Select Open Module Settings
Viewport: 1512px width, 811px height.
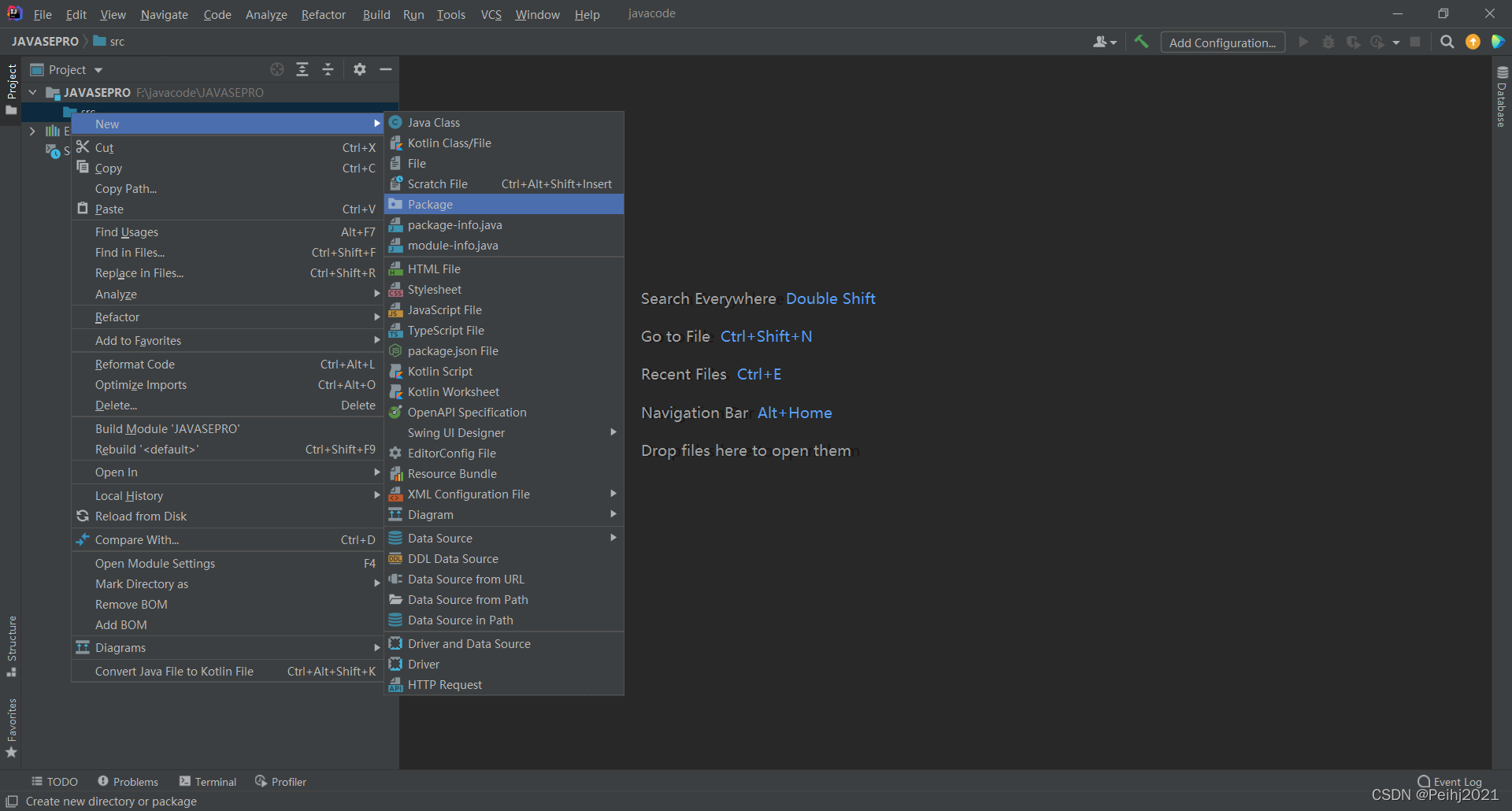pyautogui.click(x=227, y=564)
